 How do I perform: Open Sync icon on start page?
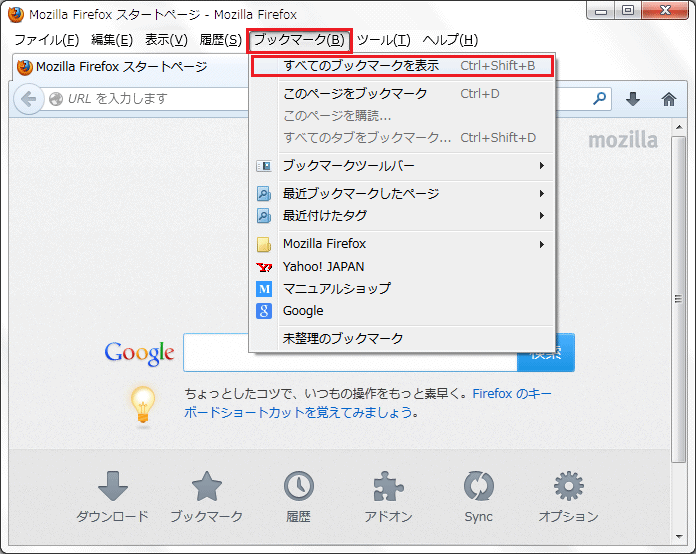478,497
